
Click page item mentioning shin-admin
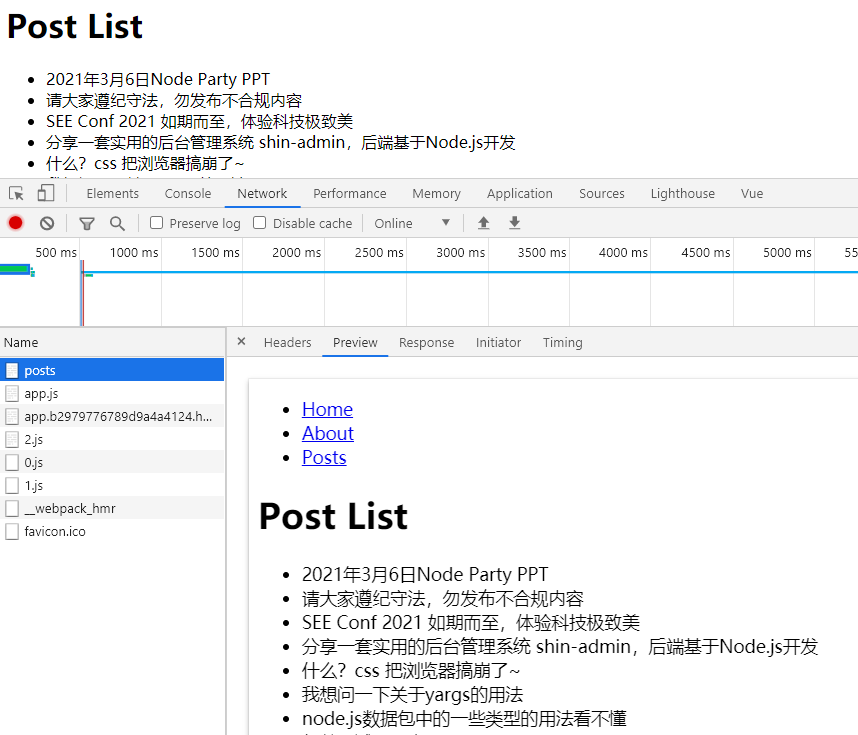[281, 142]
